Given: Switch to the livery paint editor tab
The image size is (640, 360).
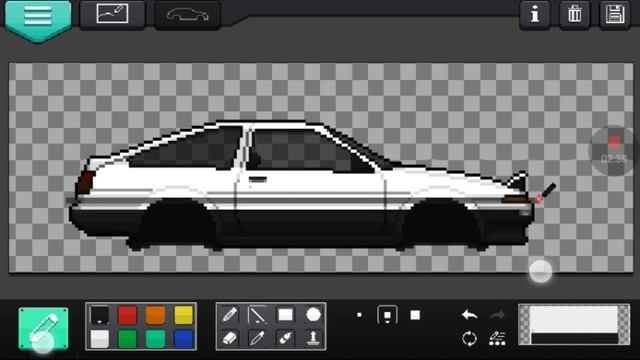Looking at the screenshot, I should pos(112,15).
